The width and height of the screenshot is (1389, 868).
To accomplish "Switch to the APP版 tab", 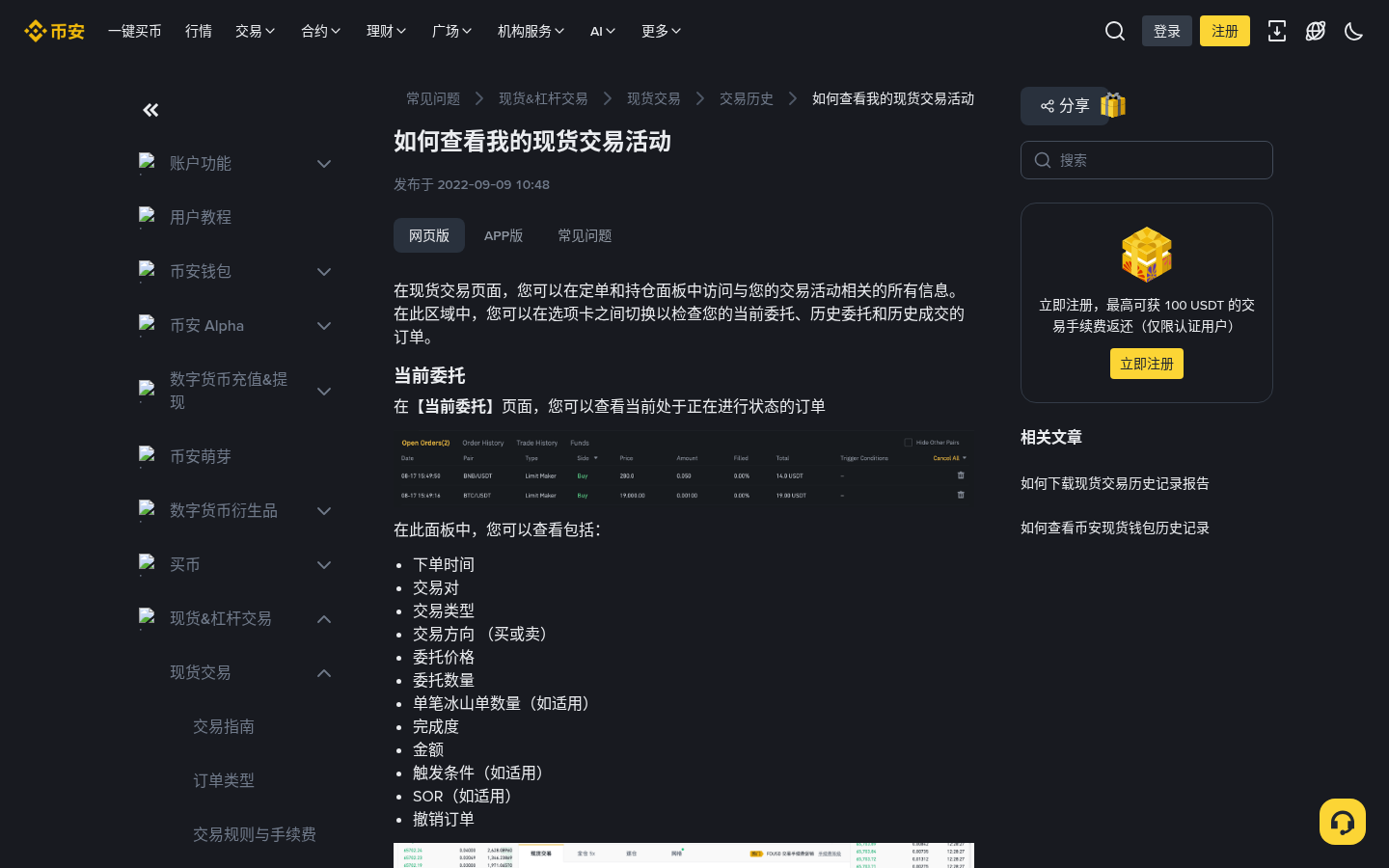I will (504, 235).
